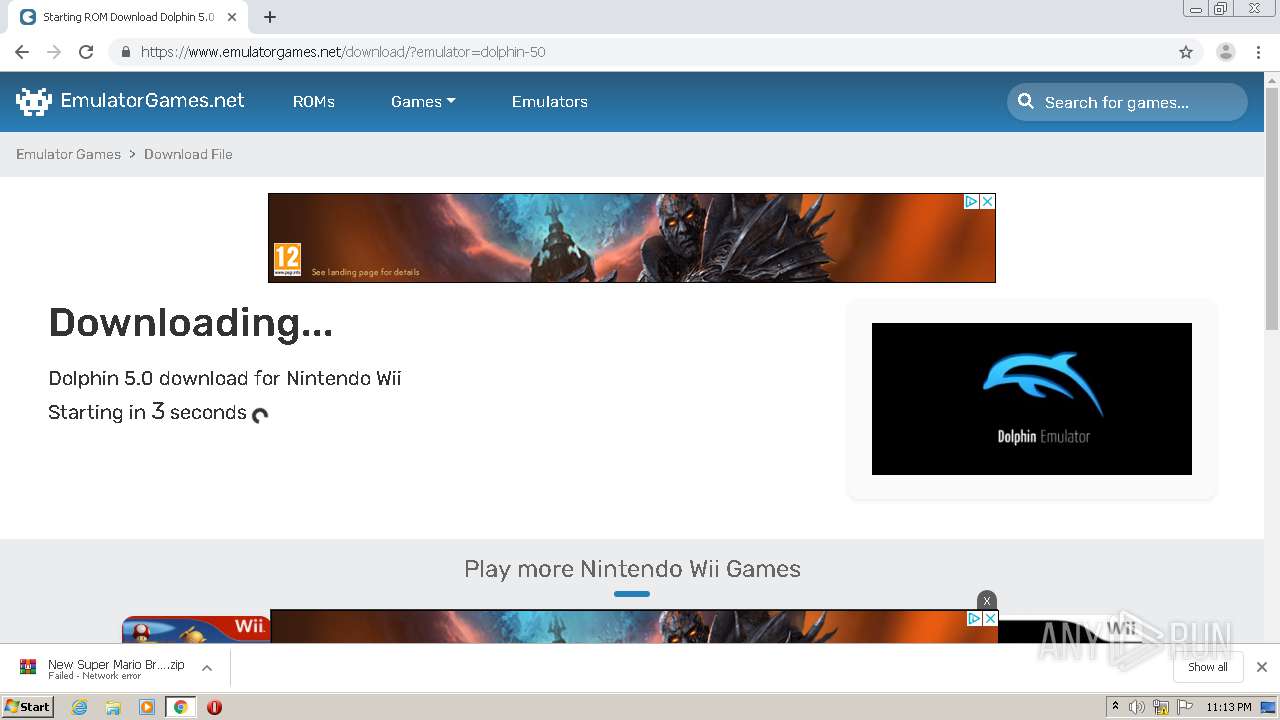This screenshot has height=720, width=1280.
Task: Click the AdChoices icon on top banner
Action: click(x=970, y=201)
